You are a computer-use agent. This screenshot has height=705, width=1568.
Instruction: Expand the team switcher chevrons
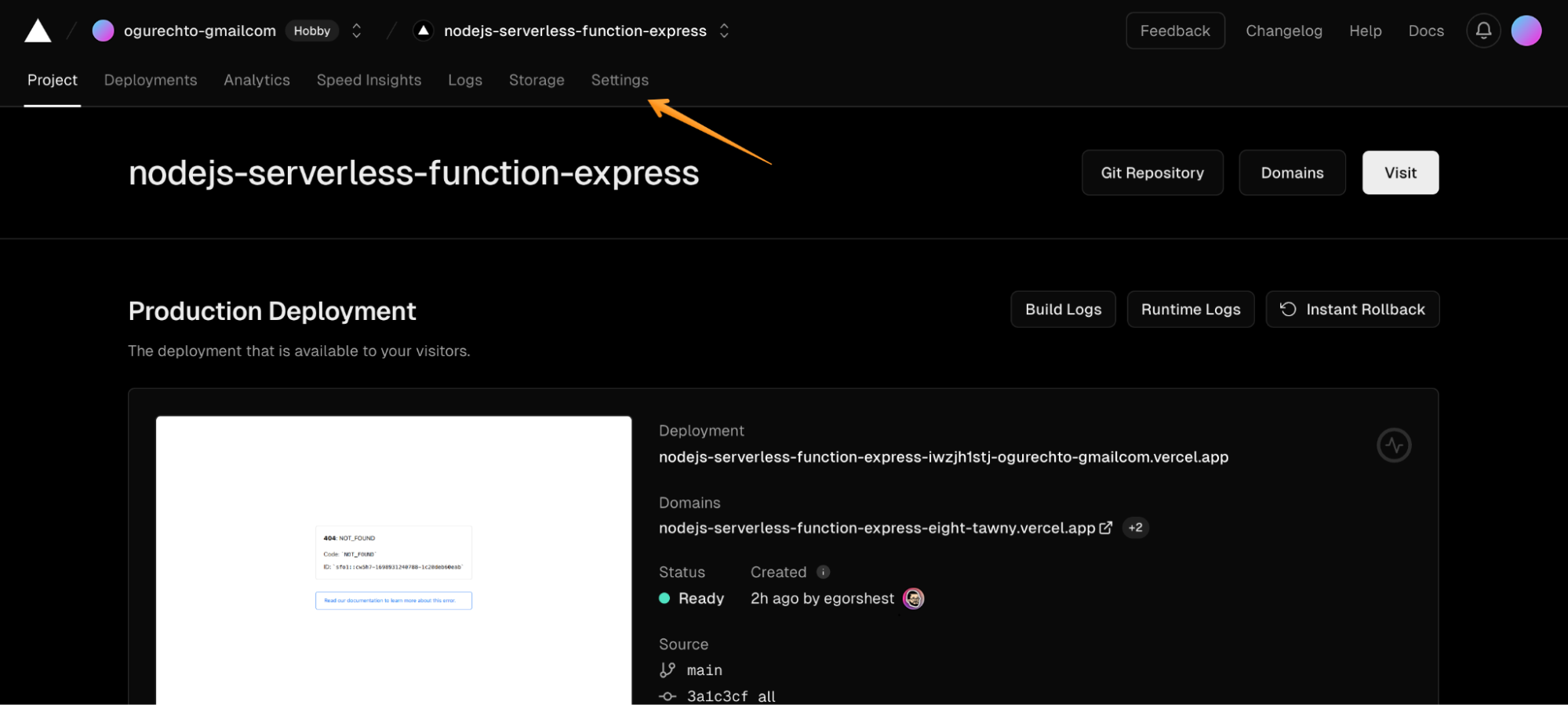(x=357, y=31)
